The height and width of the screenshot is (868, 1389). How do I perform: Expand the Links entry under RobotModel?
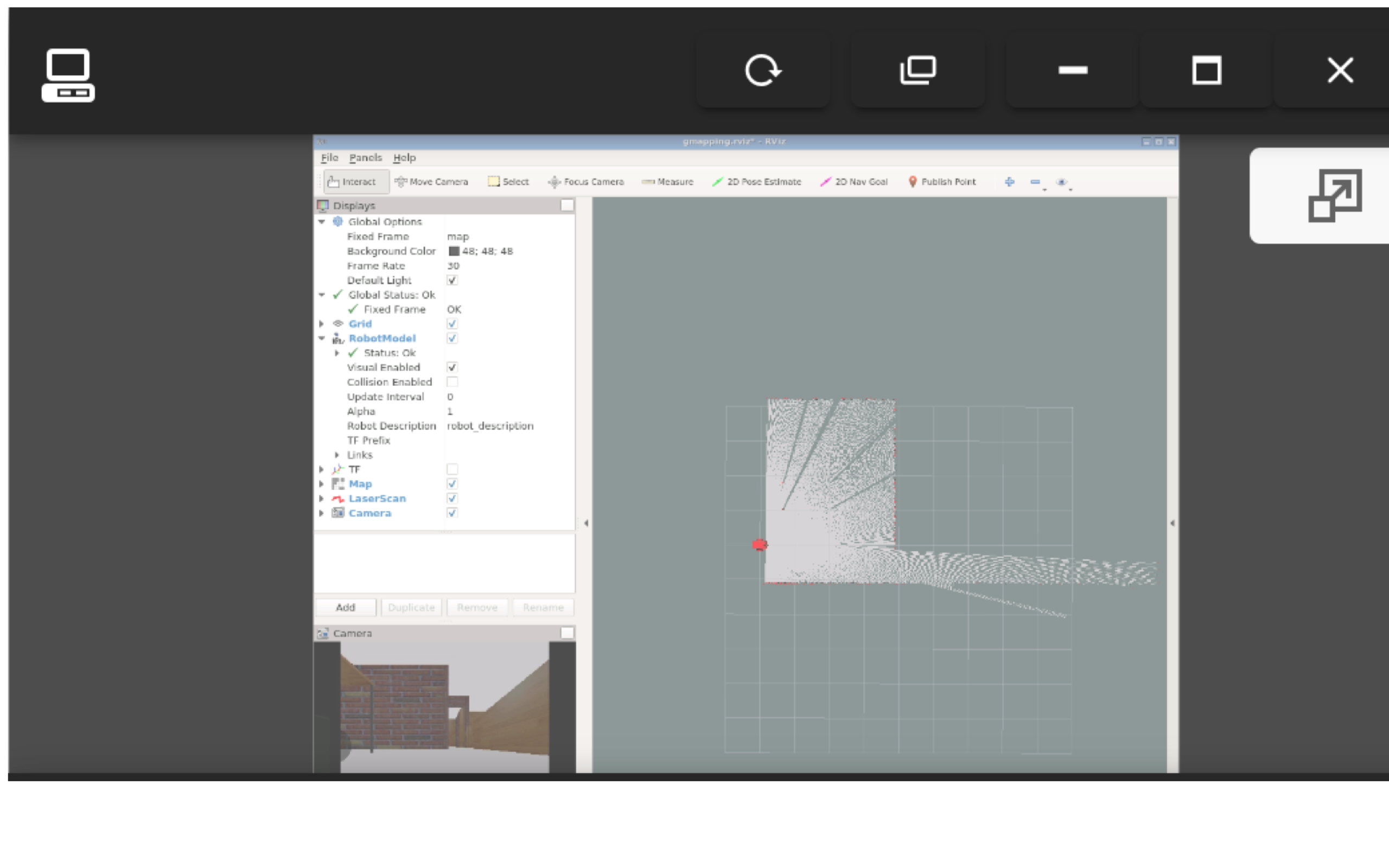click(337, 455)
